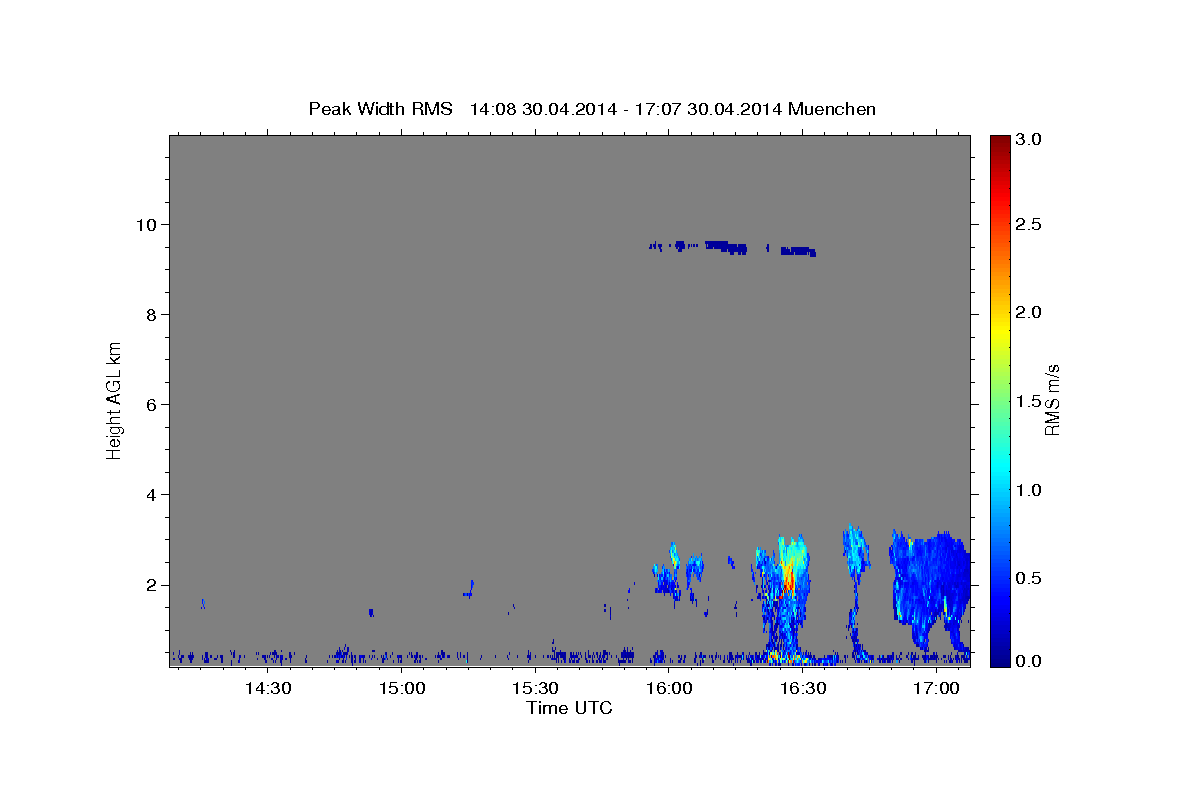
Task: Click the 14:30 time tick label
Action: [x=268, y=688]
